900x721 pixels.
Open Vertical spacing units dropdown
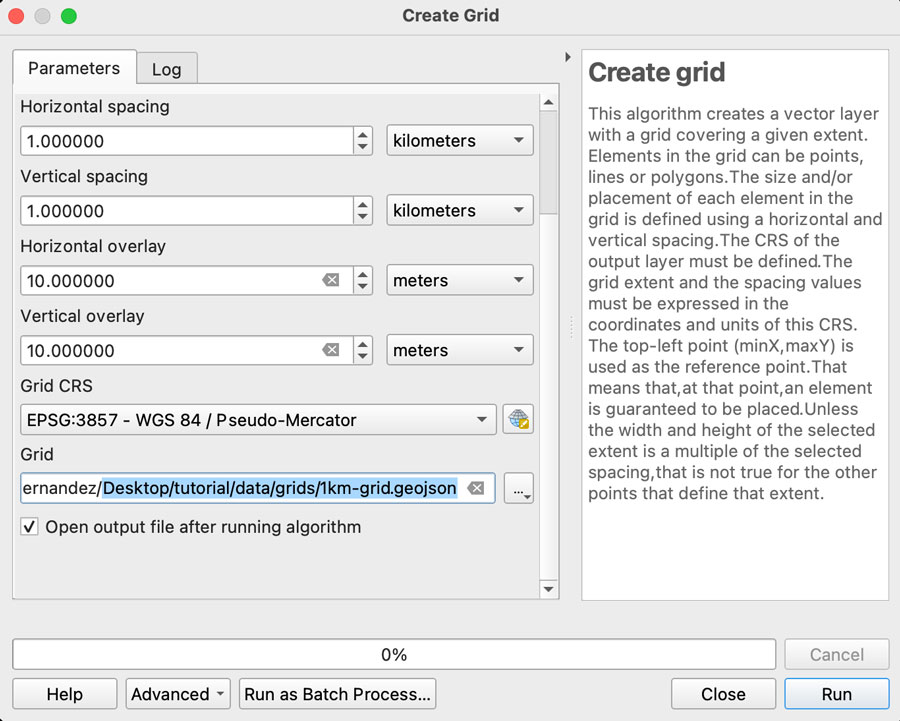[460, 211]
